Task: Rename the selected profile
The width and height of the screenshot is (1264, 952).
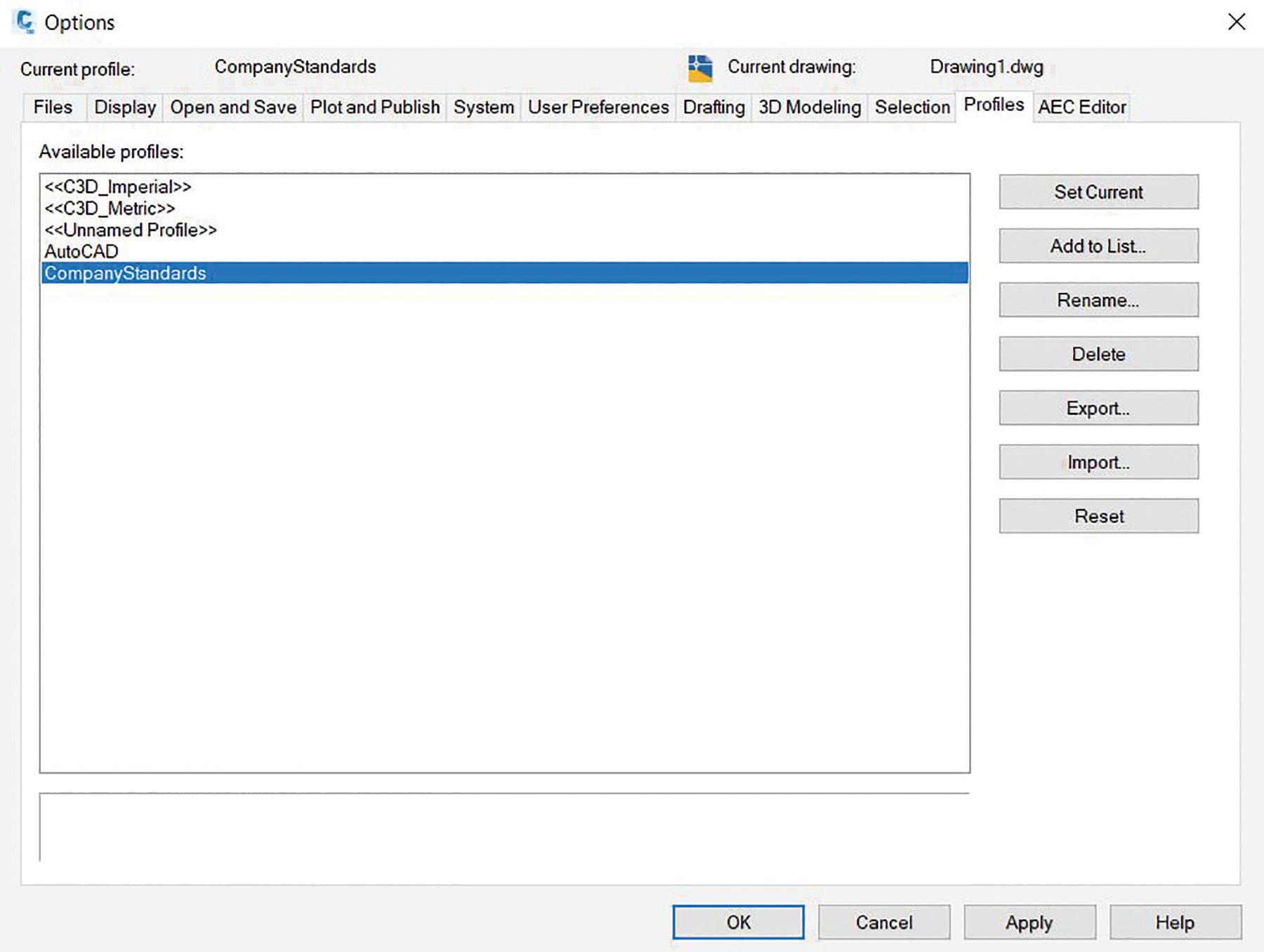Action: pos(1098,300)
